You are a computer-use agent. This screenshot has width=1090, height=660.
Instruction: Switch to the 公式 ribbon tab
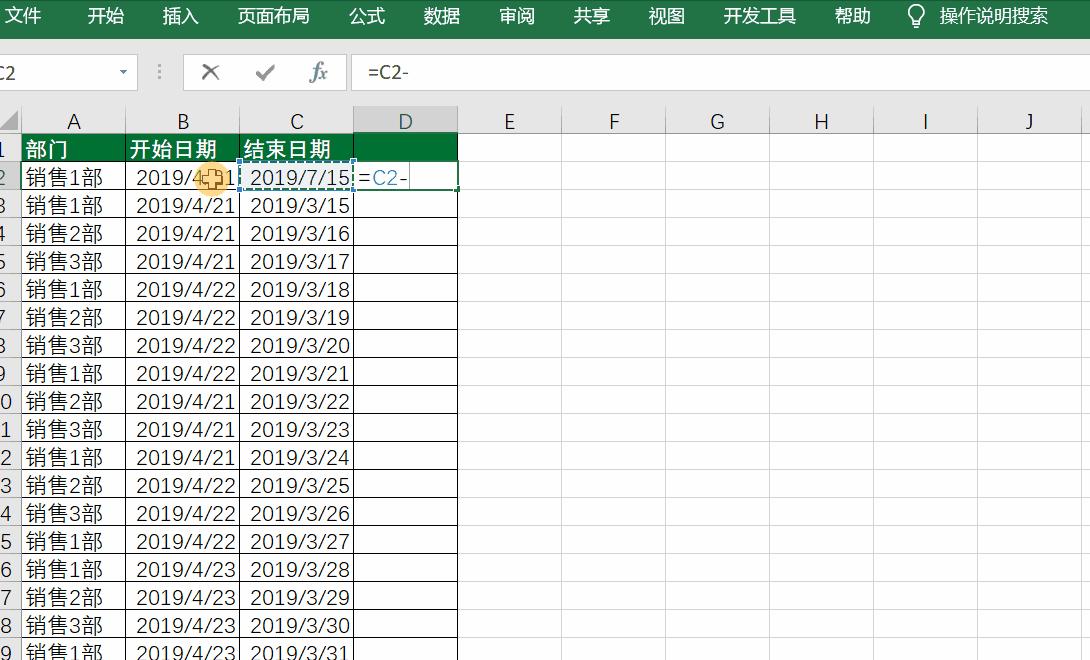click(367, 16)
